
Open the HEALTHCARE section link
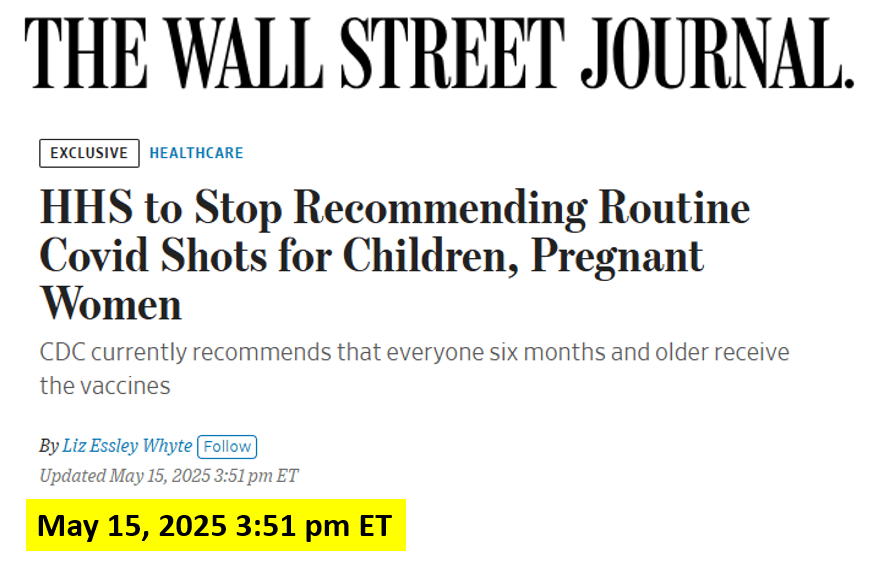(x=196, y=153)
